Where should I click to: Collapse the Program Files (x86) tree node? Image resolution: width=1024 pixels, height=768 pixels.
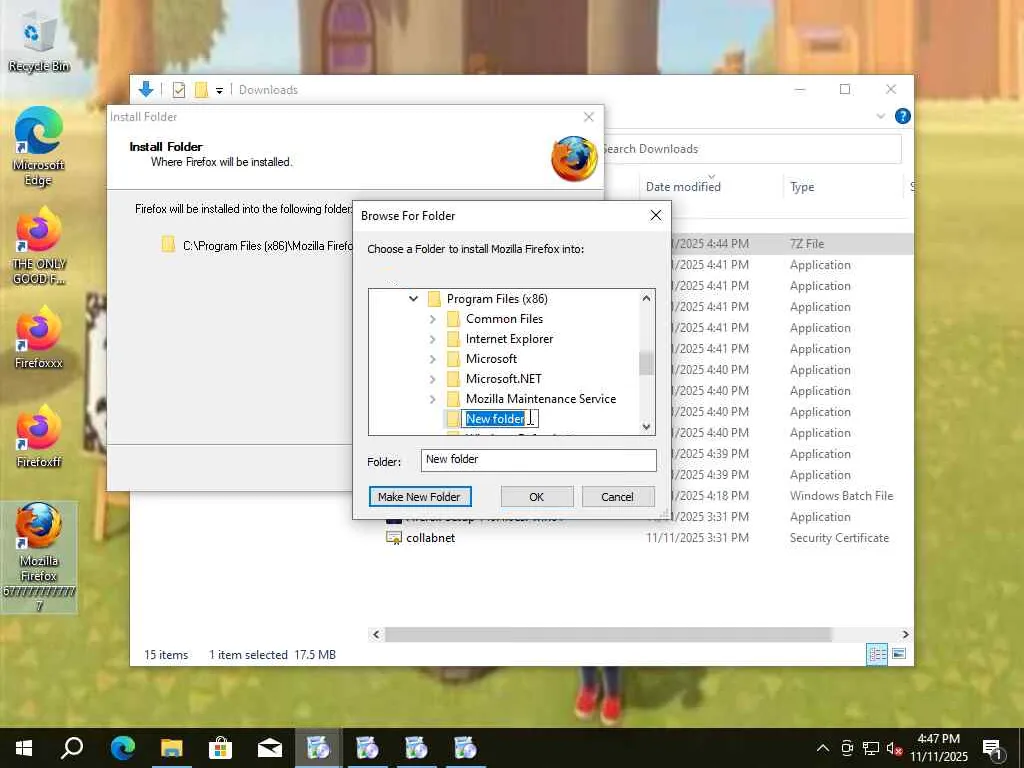413,298
